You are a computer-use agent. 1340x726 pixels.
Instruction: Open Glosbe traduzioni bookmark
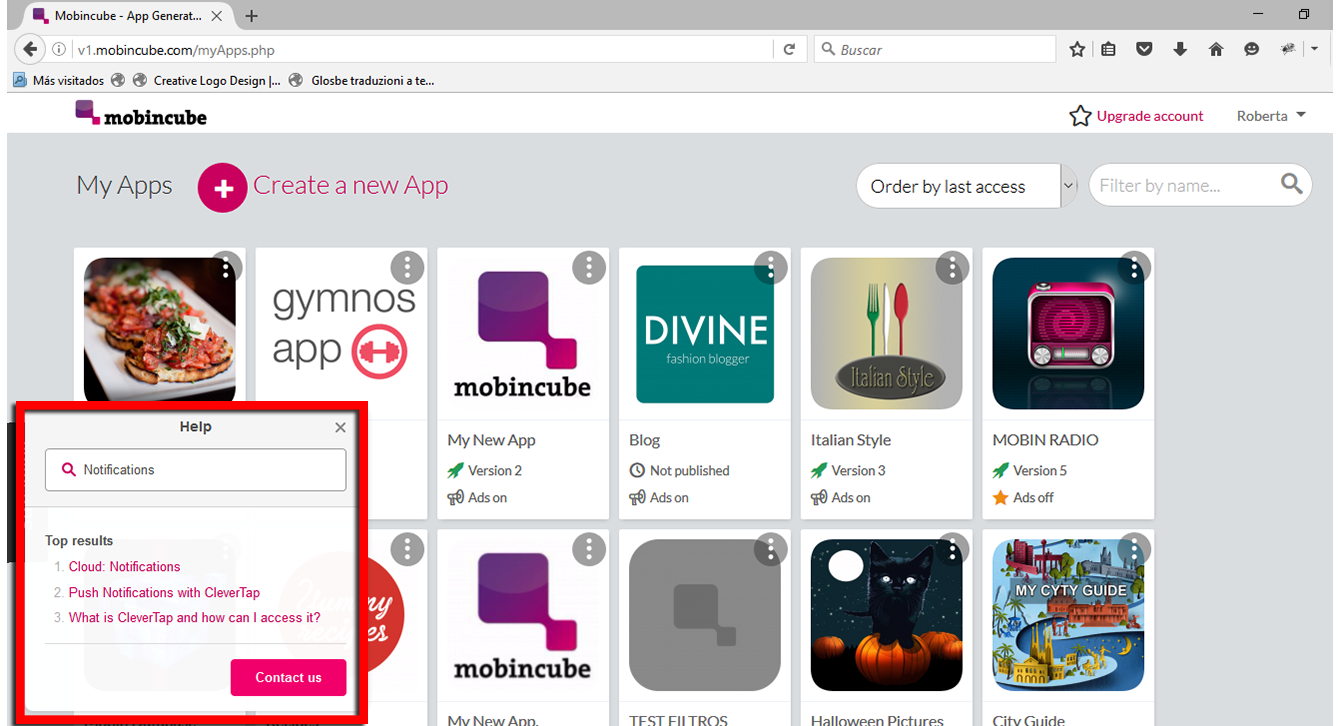[x=361, y=80]
